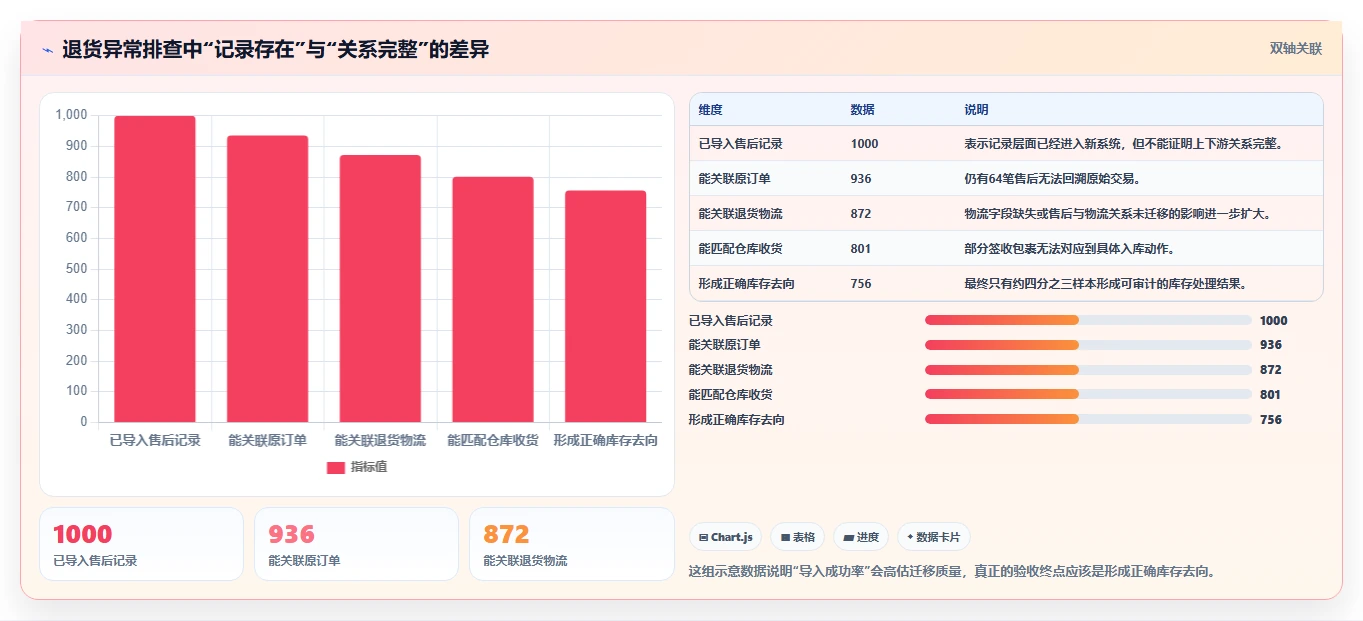Click the 数据卡片 chip
The height and width of the screenshot is (621, 1363).
(933, 537)
